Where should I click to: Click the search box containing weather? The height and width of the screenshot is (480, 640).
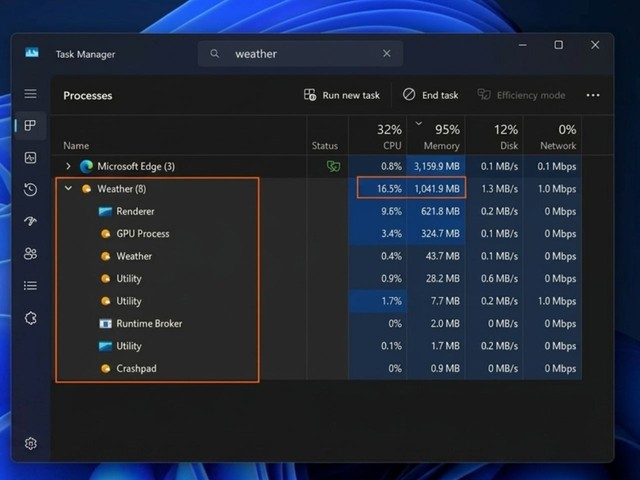[300, 53]
